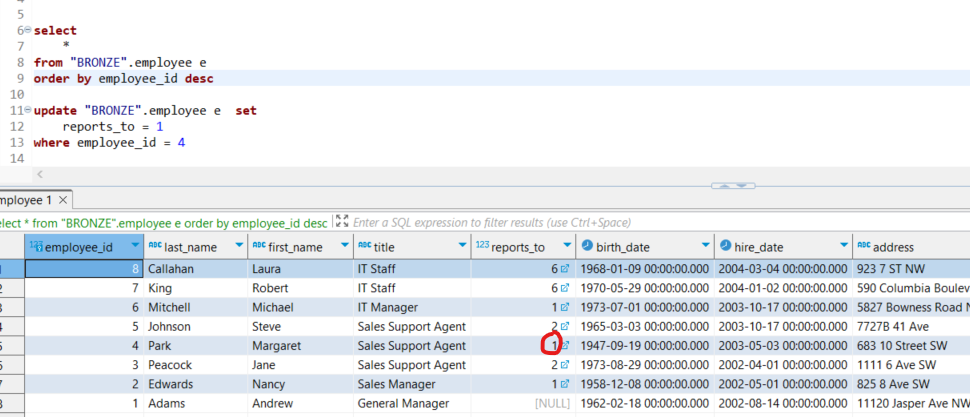Collapse the select statement fold marker
The width and height of the screenshot is (970, 417).
(27, 31)
